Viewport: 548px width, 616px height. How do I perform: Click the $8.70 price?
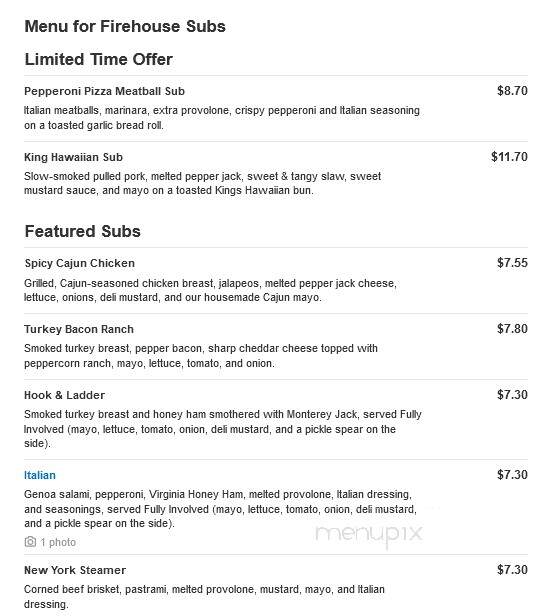click(x=512, y=91)
